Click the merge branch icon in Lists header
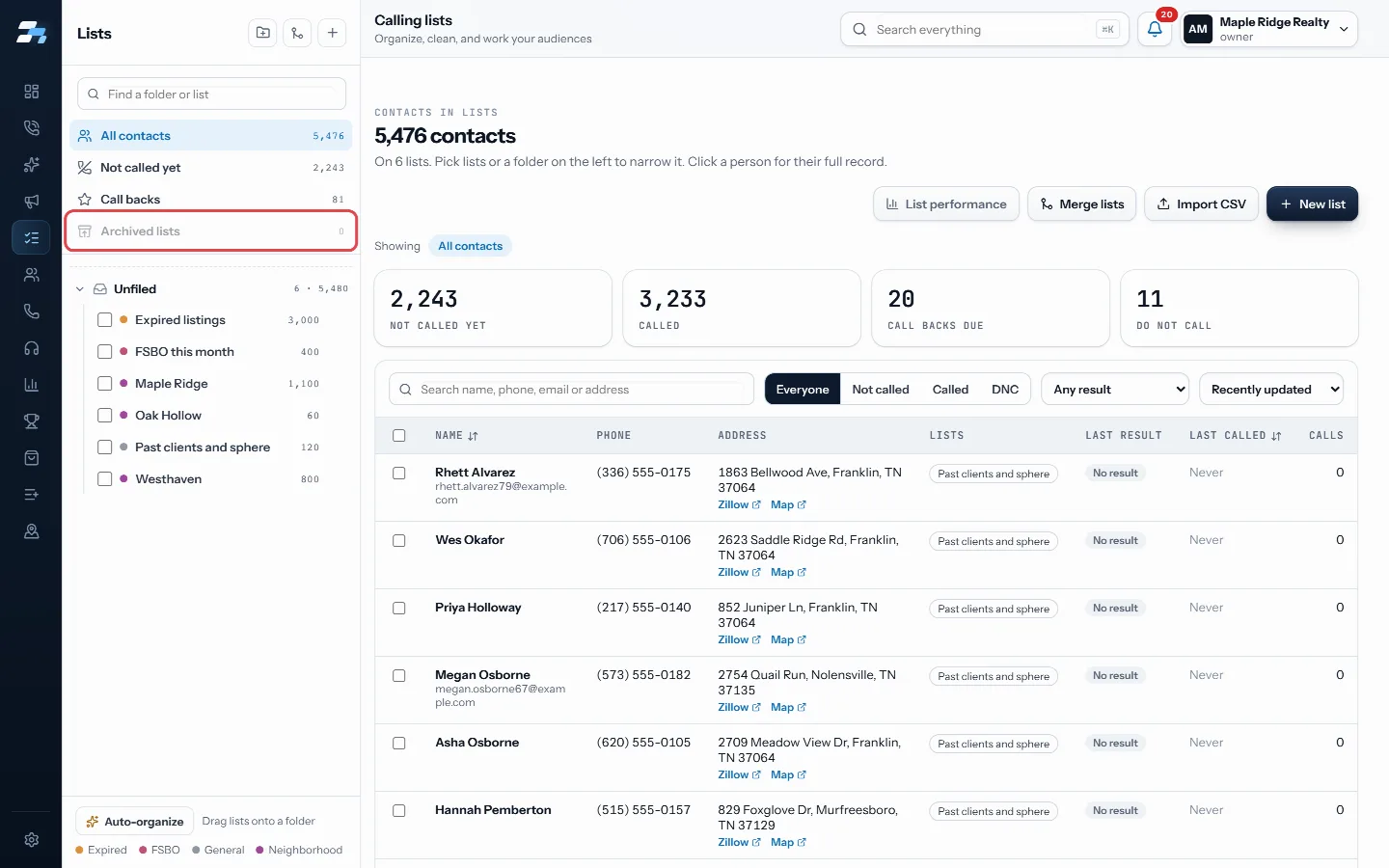 pos(297,33)
